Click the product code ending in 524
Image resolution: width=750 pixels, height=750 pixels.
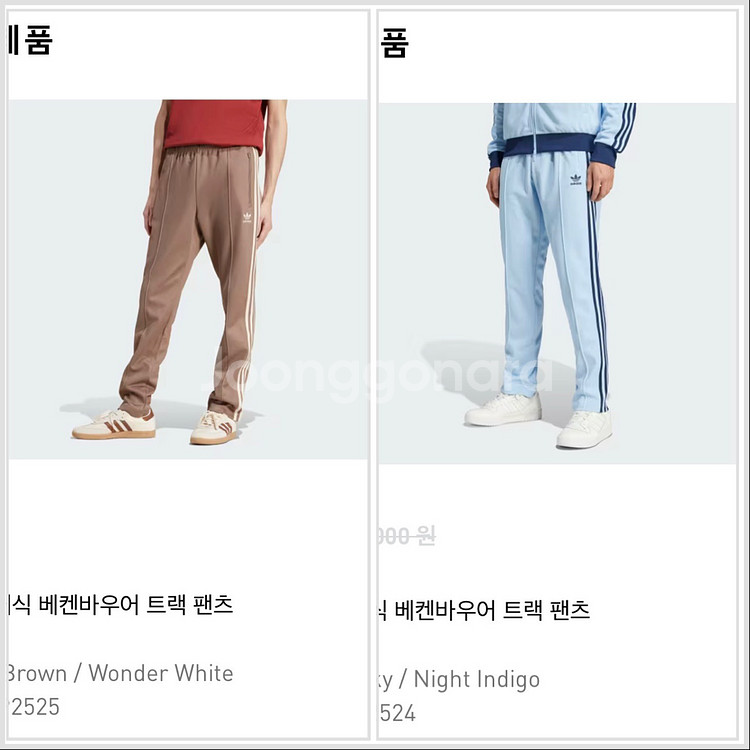(x=397, y=713)
